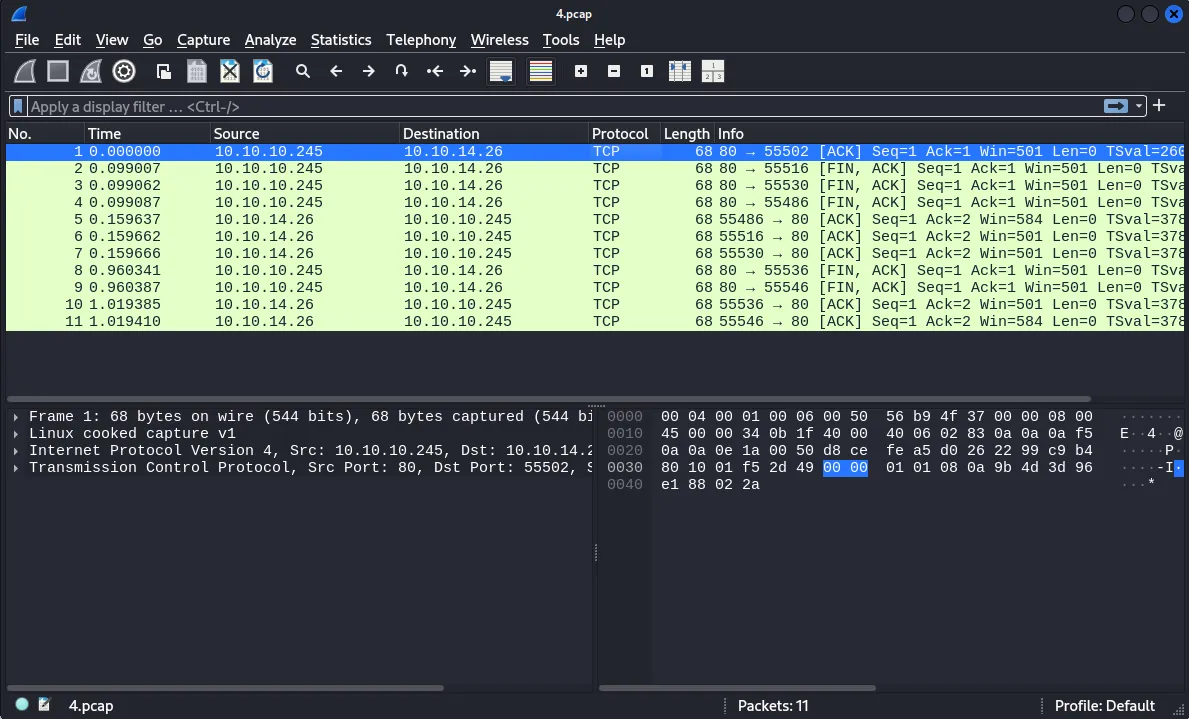Viewport: 1189px width, 719px height.
Task: Reload the capture file
Action: click(263, 71)
